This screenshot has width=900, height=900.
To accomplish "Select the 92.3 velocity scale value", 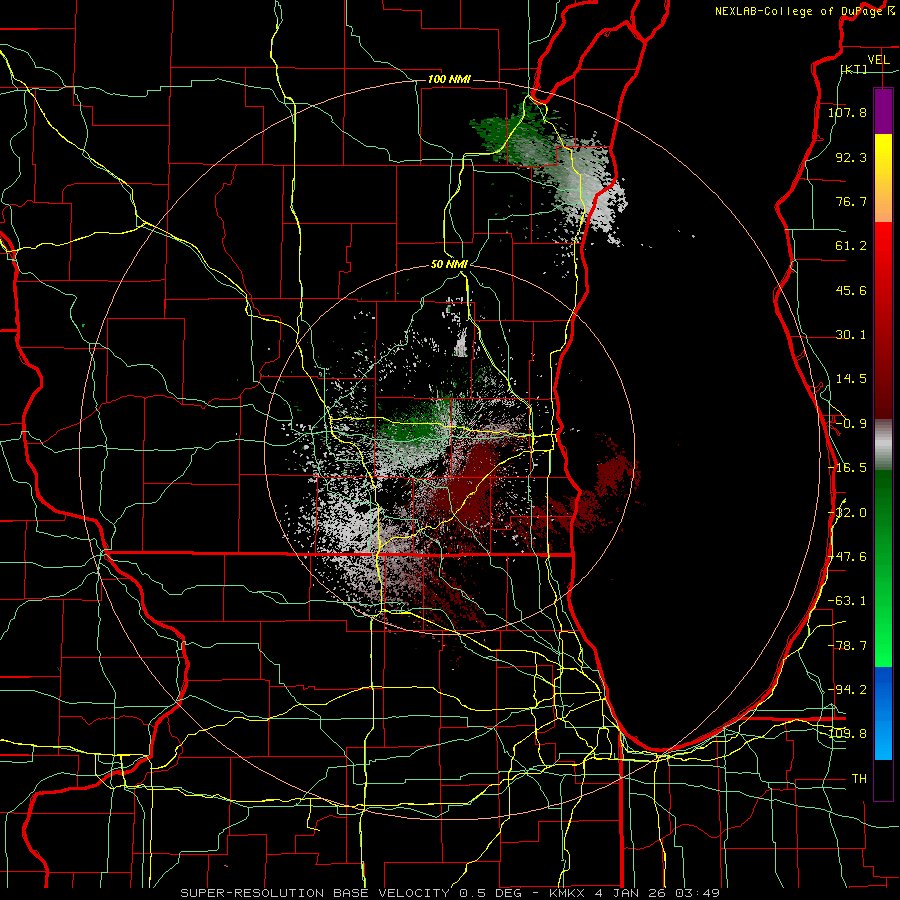I will (x=851, y=157).
